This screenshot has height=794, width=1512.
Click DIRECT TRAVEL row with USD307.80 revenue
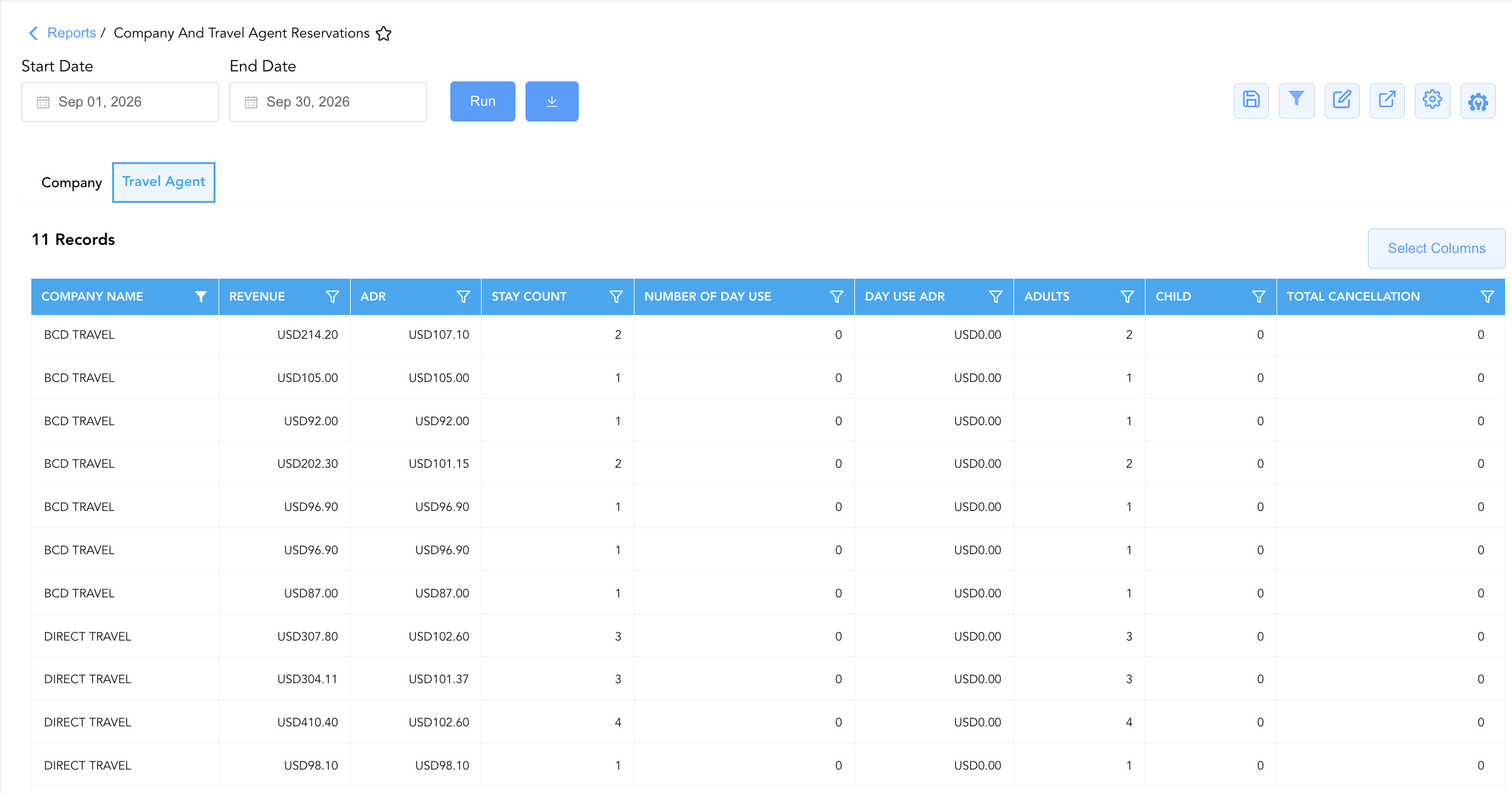768,636
